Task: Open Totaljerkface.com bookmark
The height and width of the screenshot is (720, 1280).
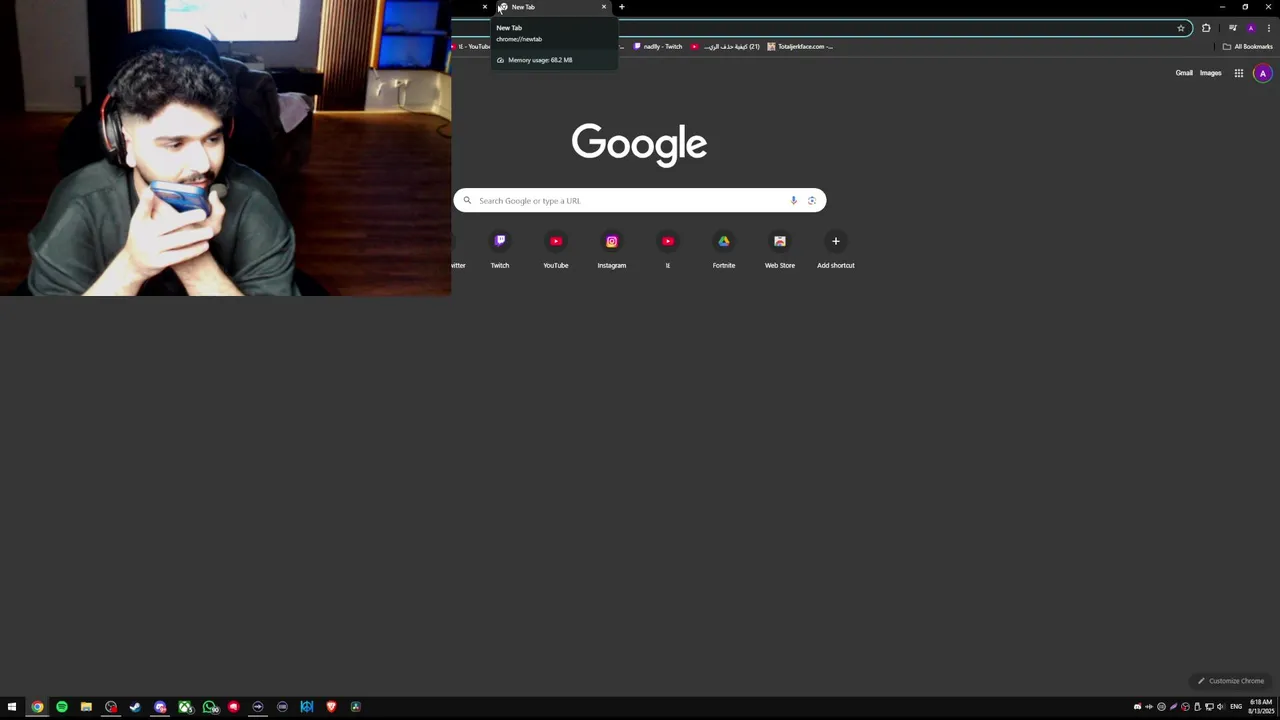Action: pos(800,46)
